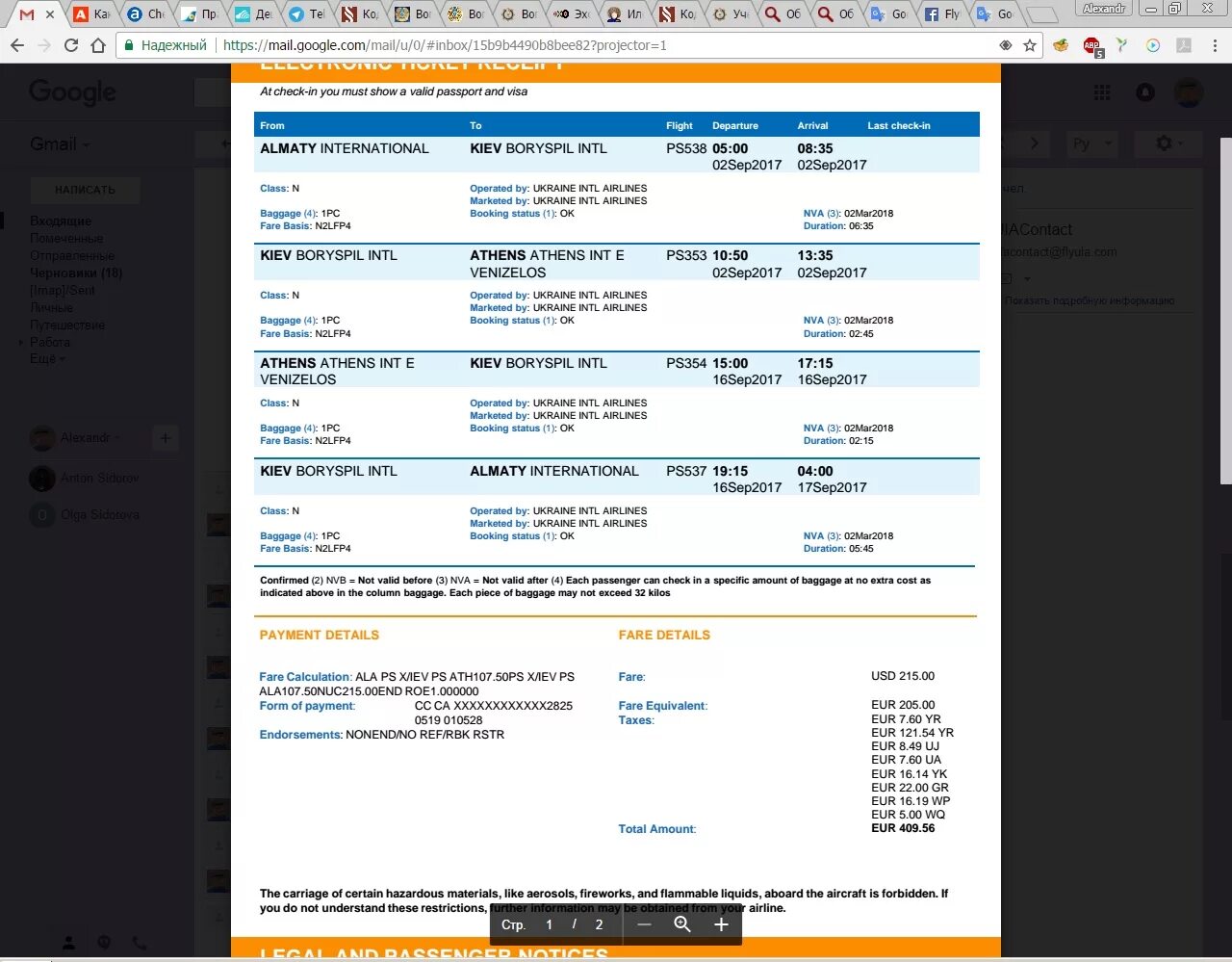The height and width of the screenshot is (962, 1232).
Task: Click the PDF page number field
Action: 550,924
